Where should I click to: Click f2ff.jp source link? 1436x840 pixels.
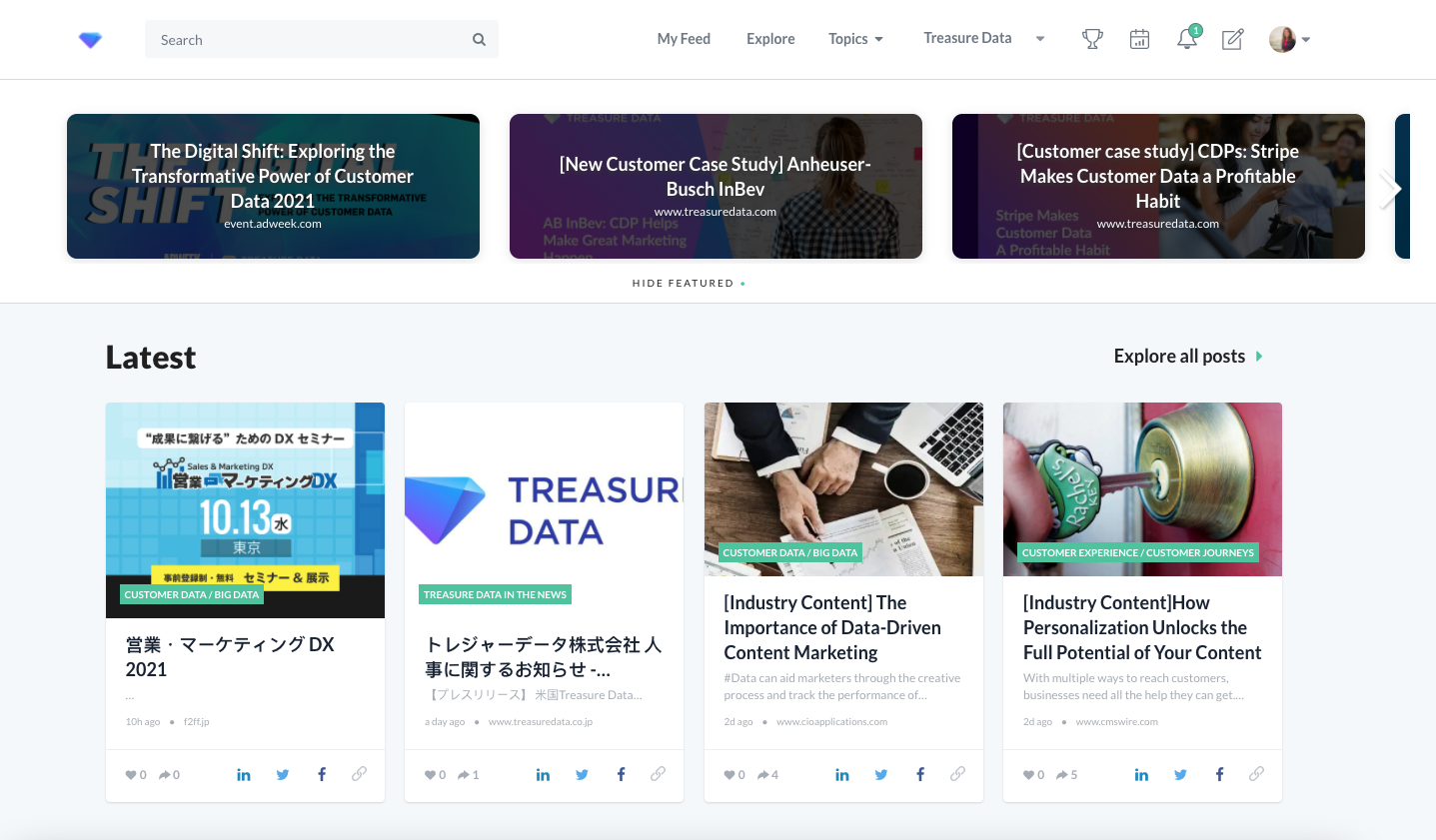pos(197,722)
